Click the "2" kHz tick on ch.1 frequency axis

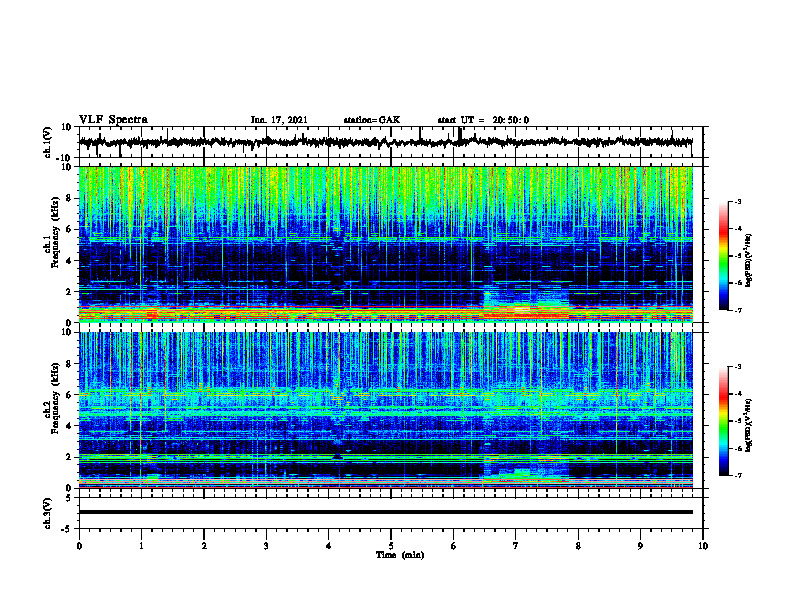[x=69, y=291]
